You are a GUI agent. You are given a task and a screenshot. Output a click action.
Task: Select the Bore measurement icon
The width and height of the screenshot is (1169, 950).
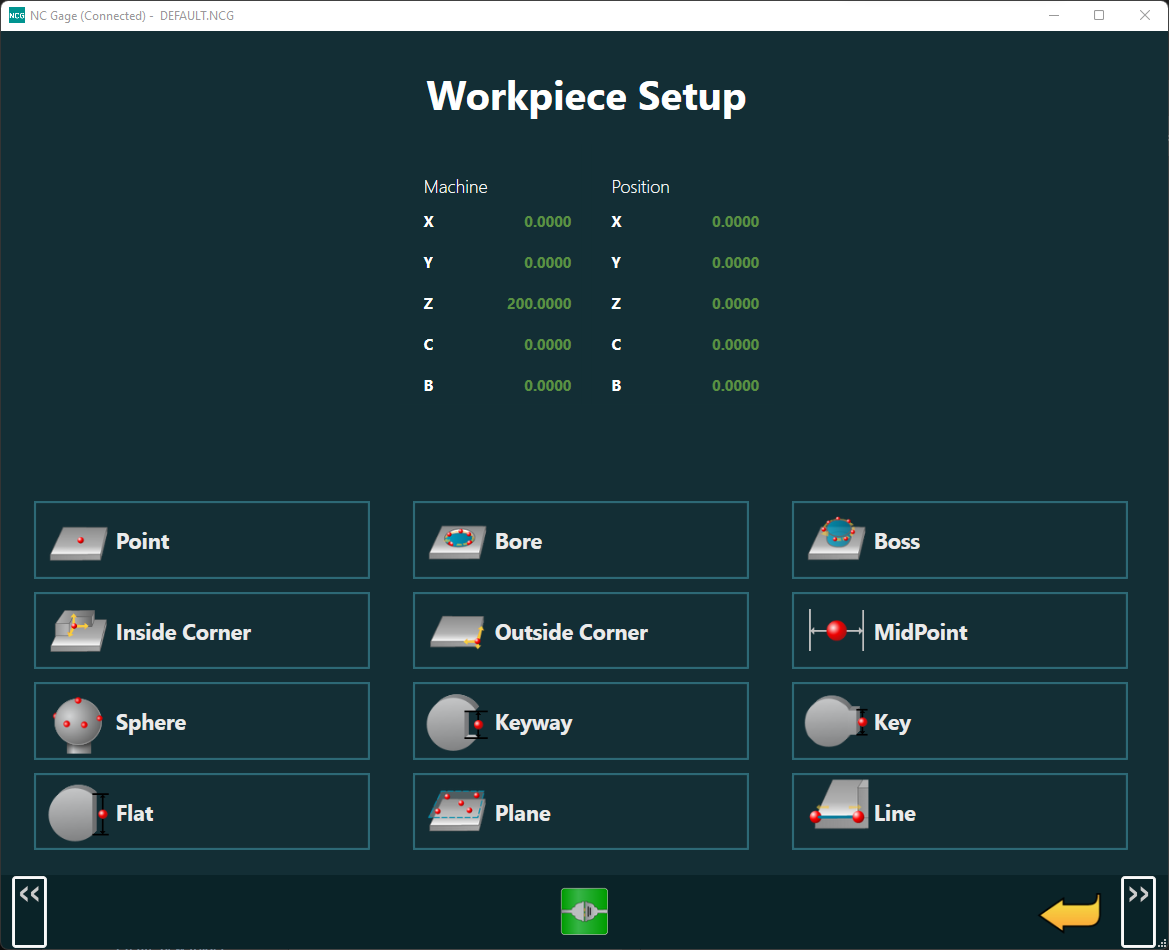coord(458,541)
